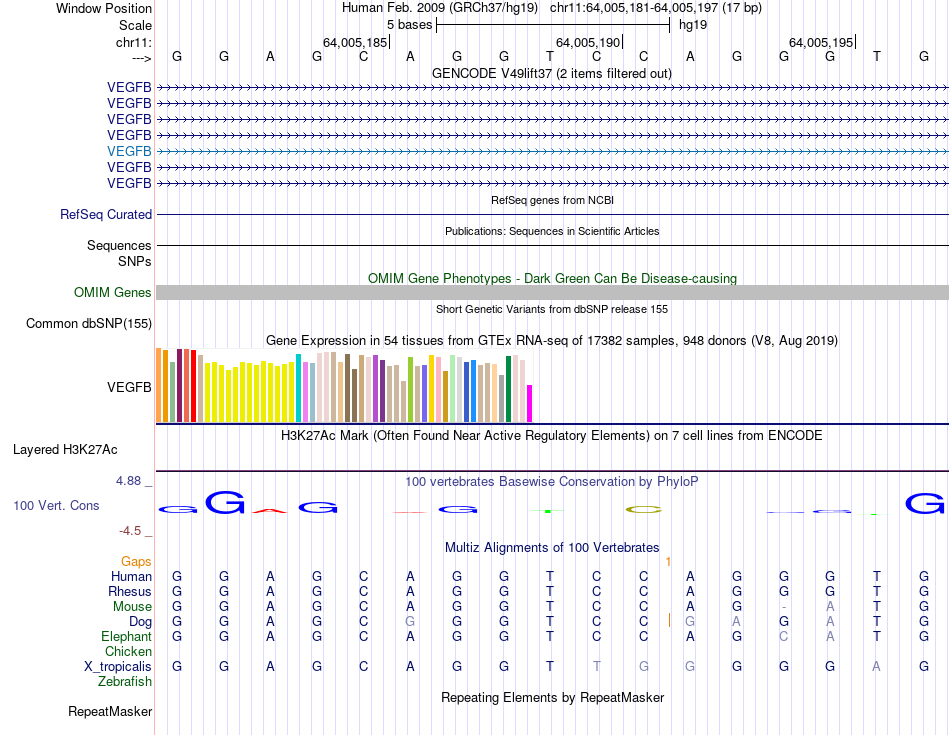Click the 64,005,190 coordinate on ruler
Image resolution: width=950 pixels, height=735 pixels.
click(588, 42)
